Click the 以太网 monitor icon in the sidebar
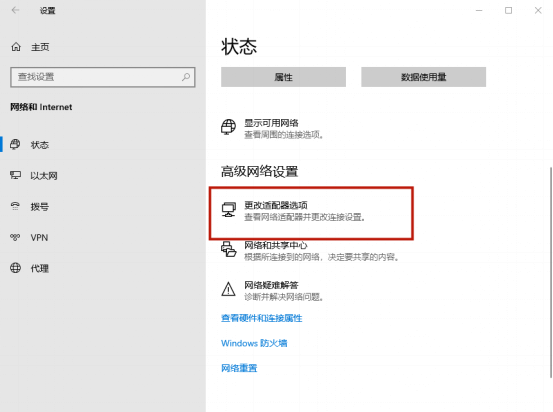This screenshot has height=412, width=553. (x=15, y=175)
